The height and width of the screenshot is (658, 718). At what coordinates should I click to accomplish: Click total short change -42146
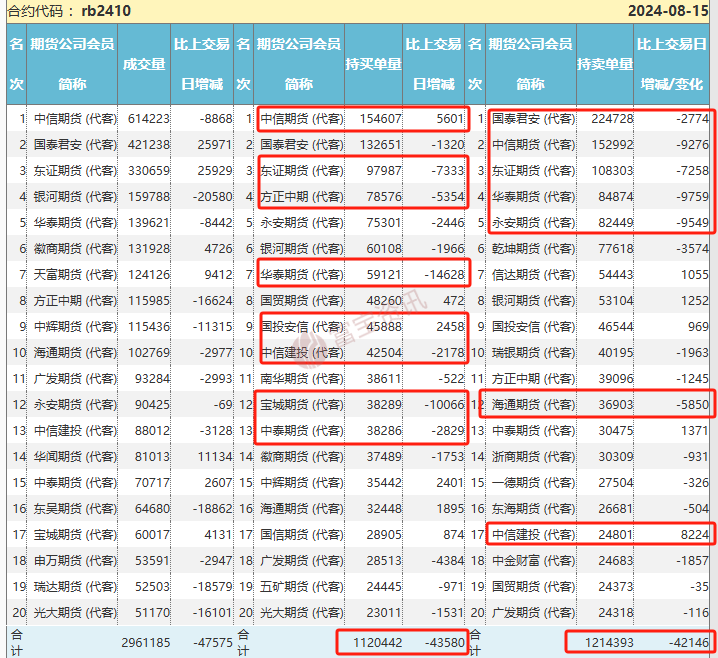click(689, 643)
